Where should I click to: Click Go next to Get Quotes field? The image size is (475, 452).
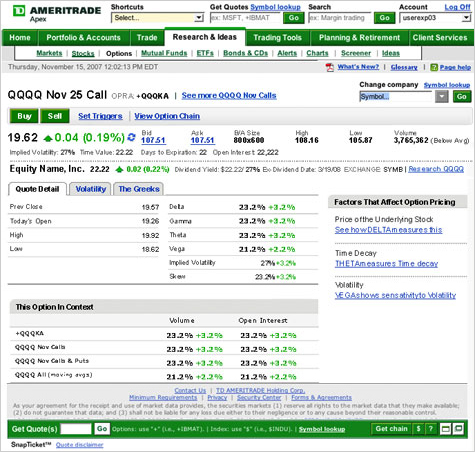pos(294,18)
